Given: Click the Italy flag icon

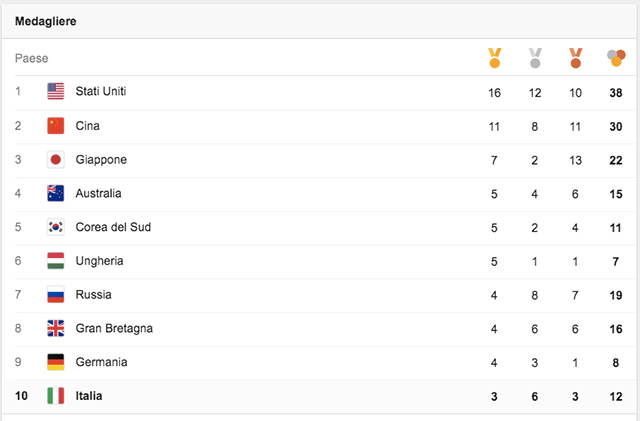Looking at the screenshot, I should [x=56, y=396].
